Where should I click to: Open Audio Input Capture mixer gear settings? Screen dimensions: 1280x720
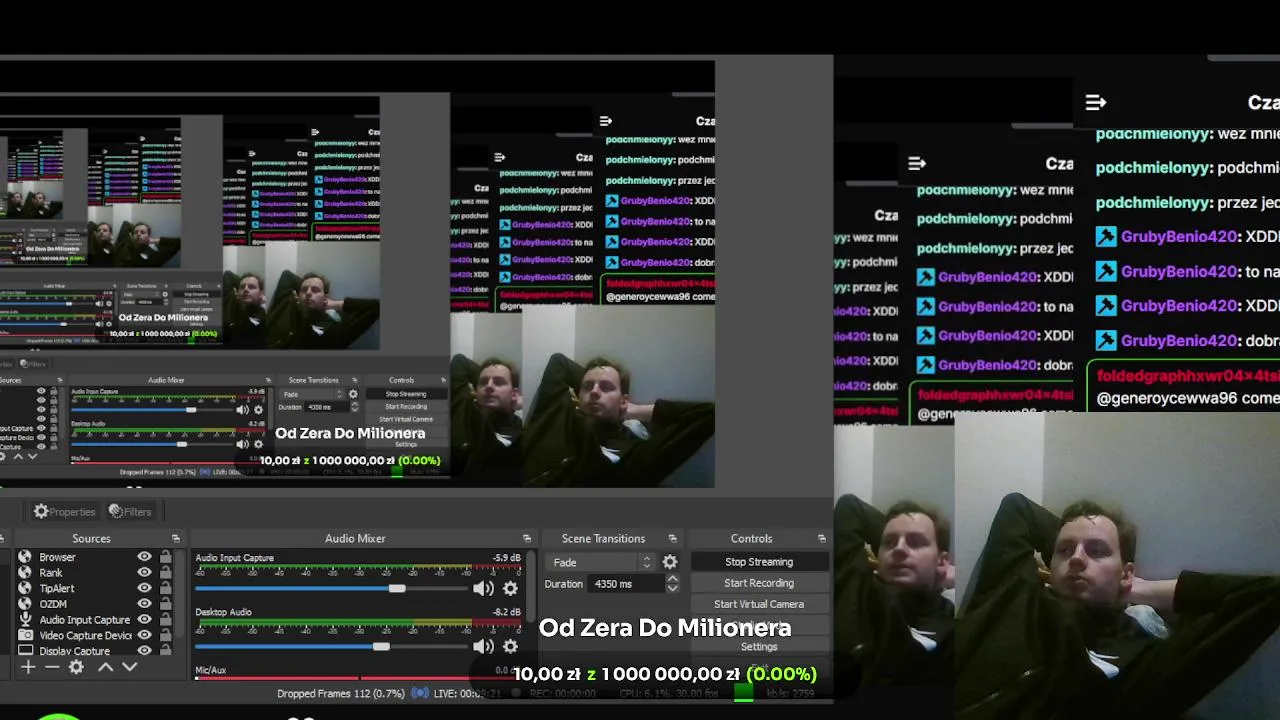pos(510,589)
